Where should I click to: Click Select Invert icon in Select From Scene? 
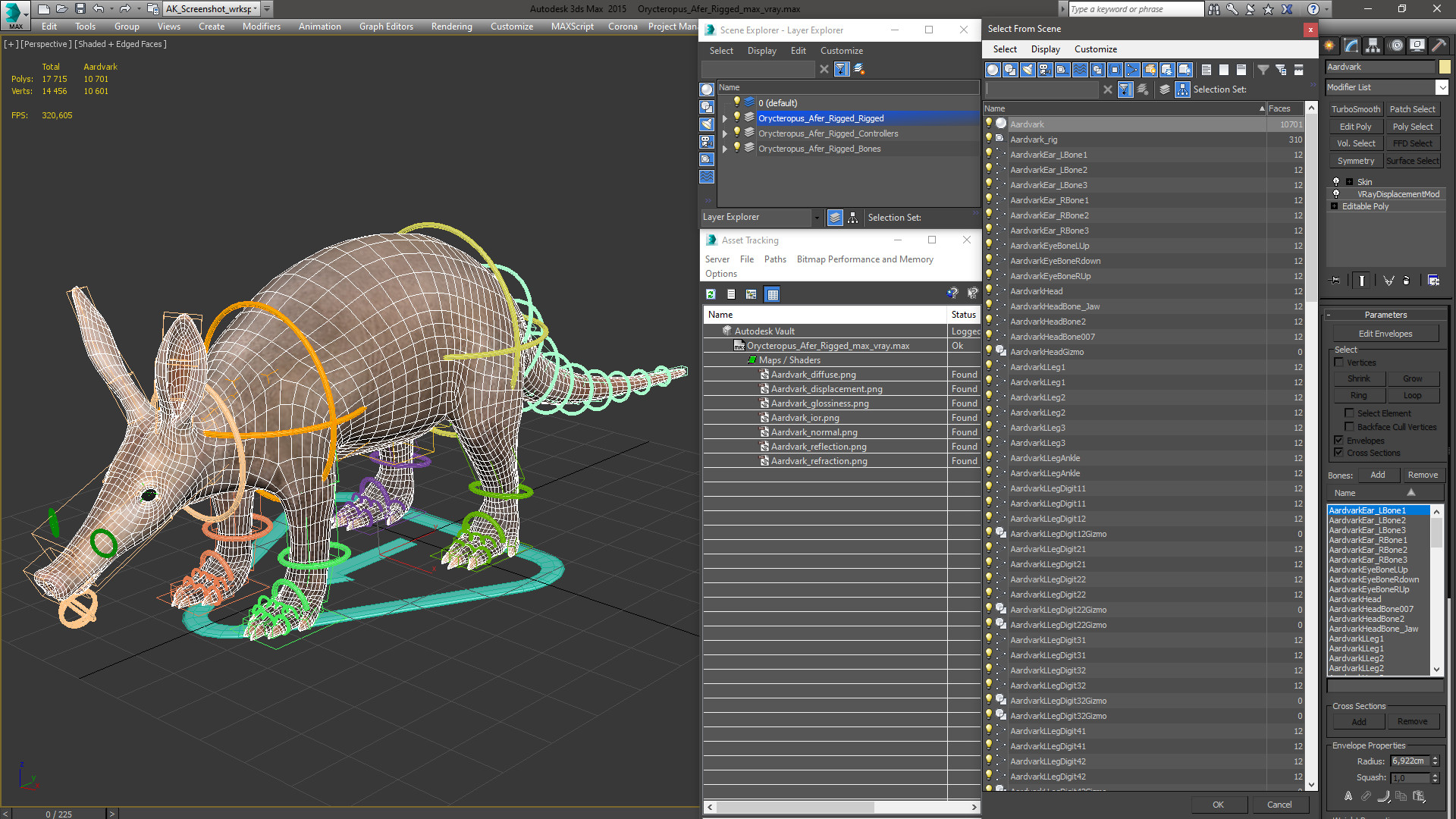[1241, 70]
